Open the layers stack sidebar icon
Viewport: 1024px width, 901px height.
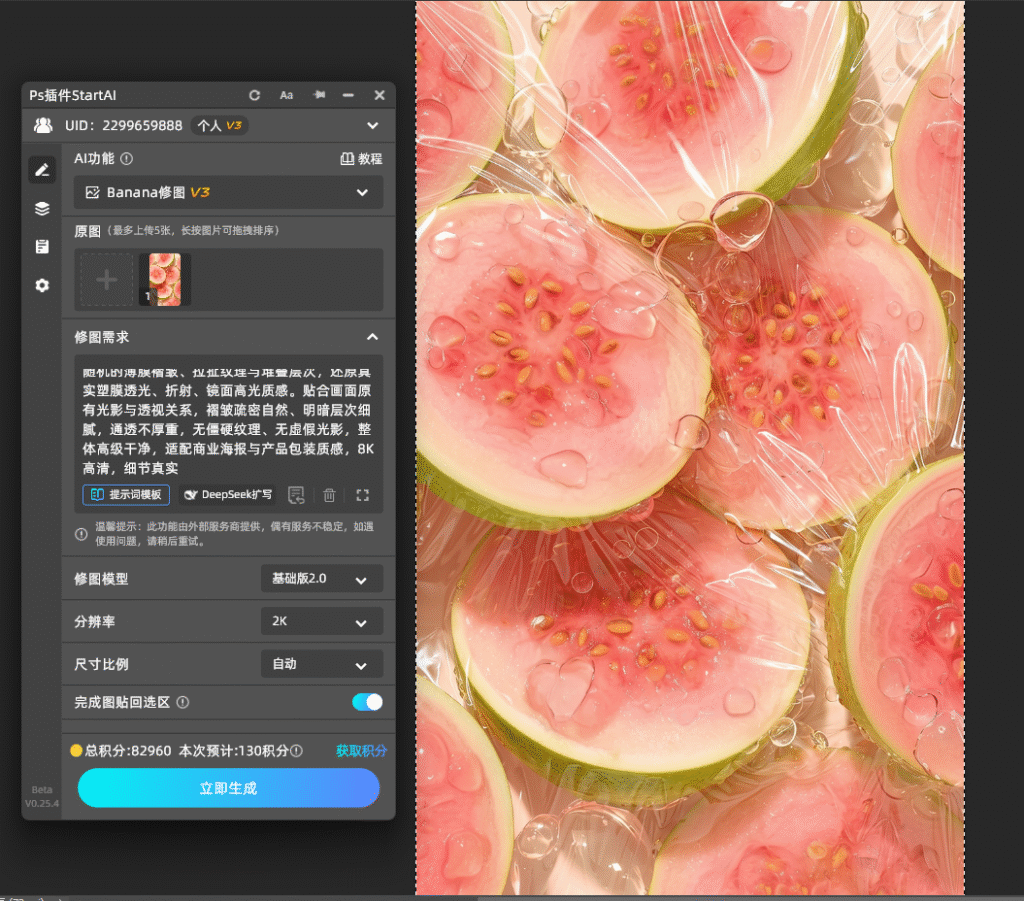tap(42, 209)
